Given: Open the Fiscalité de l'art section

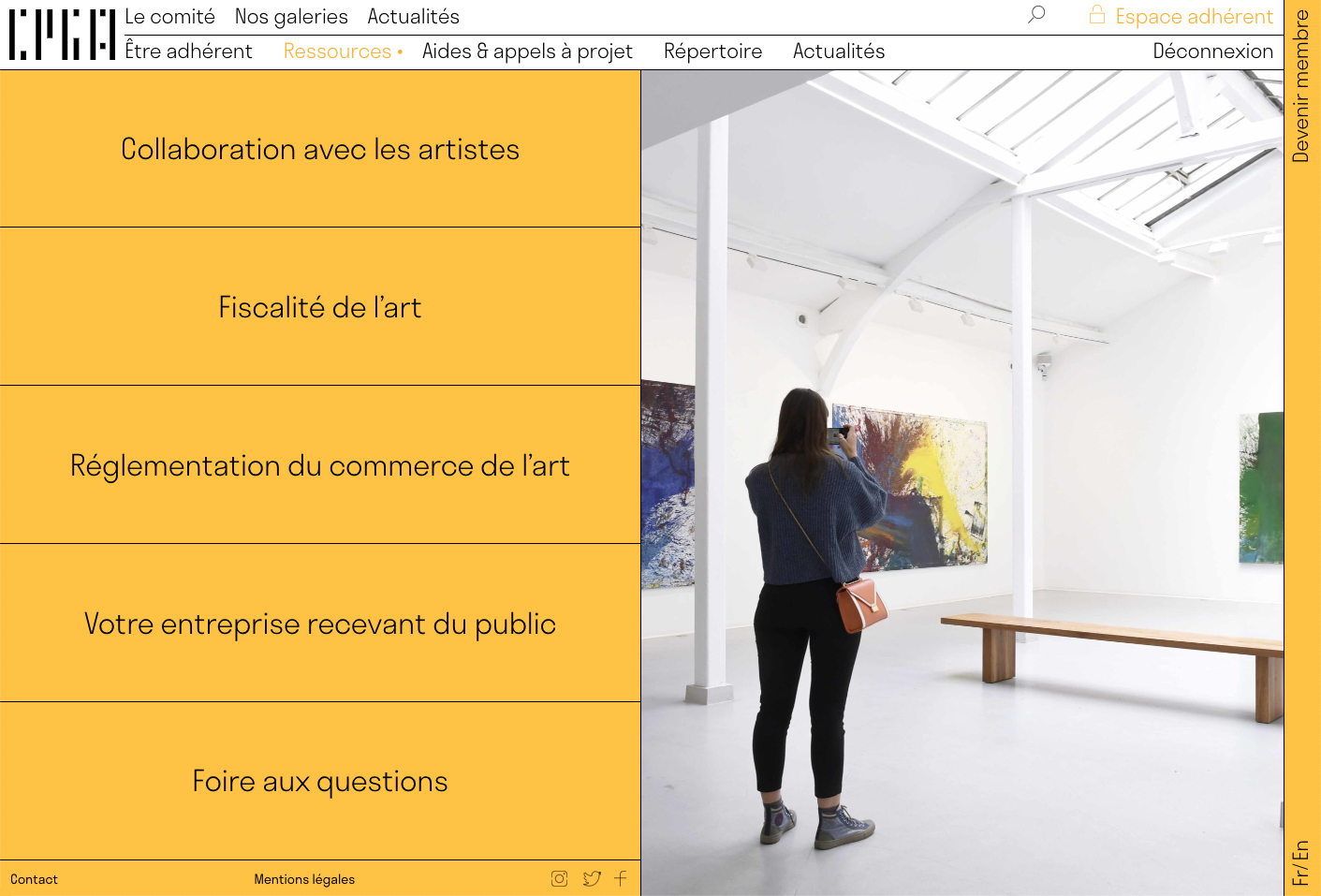Looking at the screenshot, I should click(x=320, y=307).
